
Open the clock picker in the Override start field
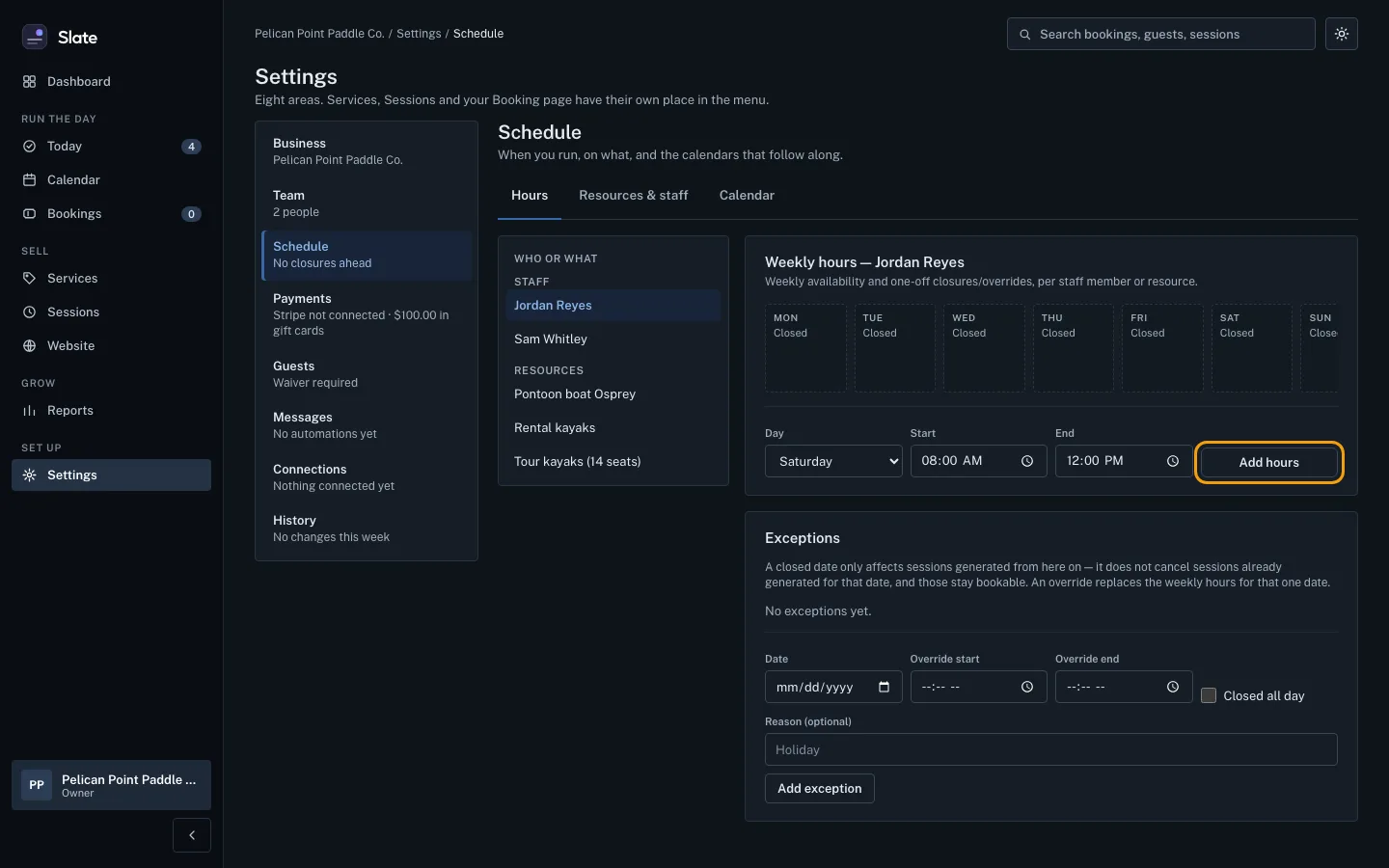pyautogui.click(x=1027, y=687)
